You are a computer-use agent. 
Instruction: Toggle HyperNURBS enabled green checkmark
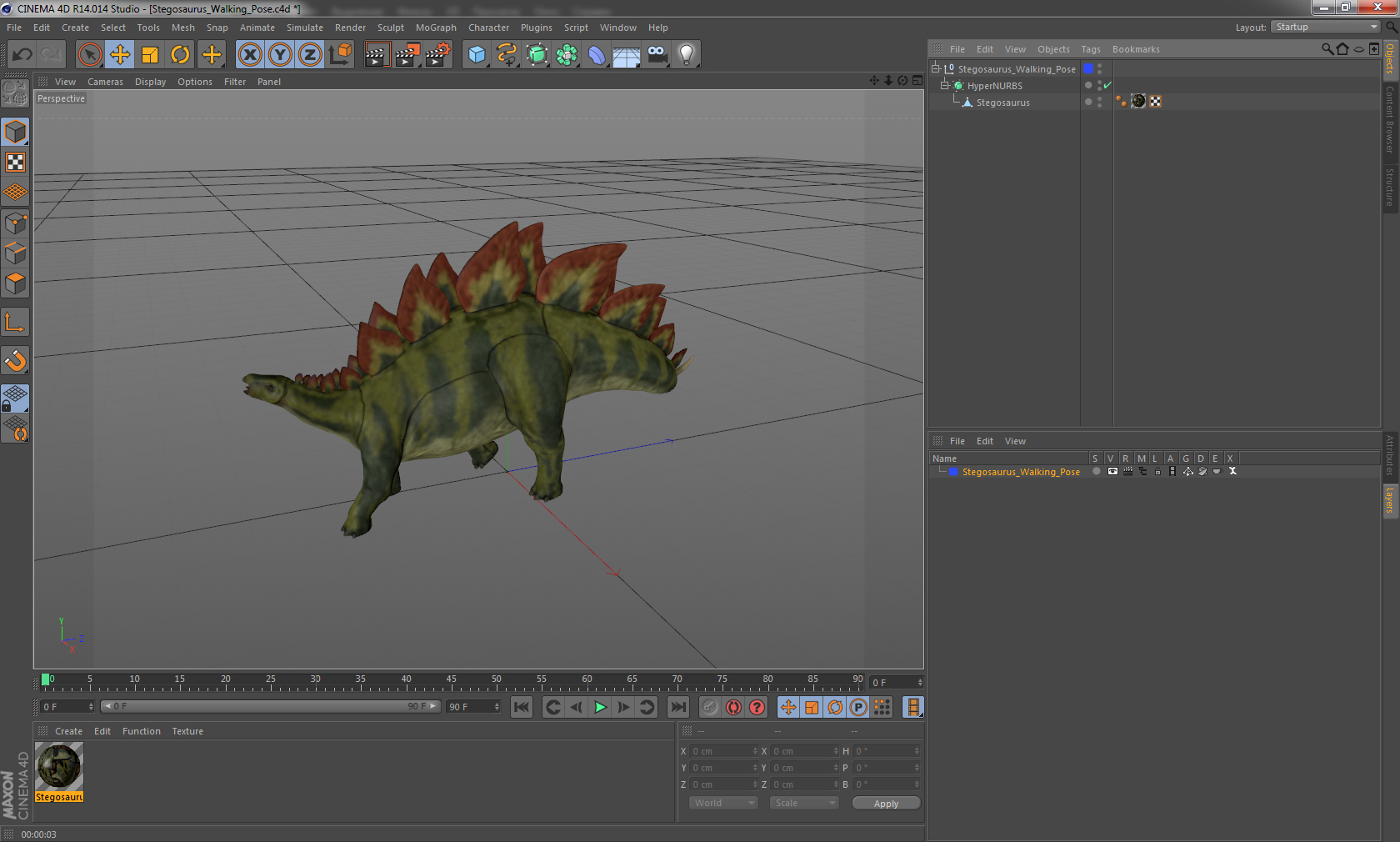click(1107, 85)
